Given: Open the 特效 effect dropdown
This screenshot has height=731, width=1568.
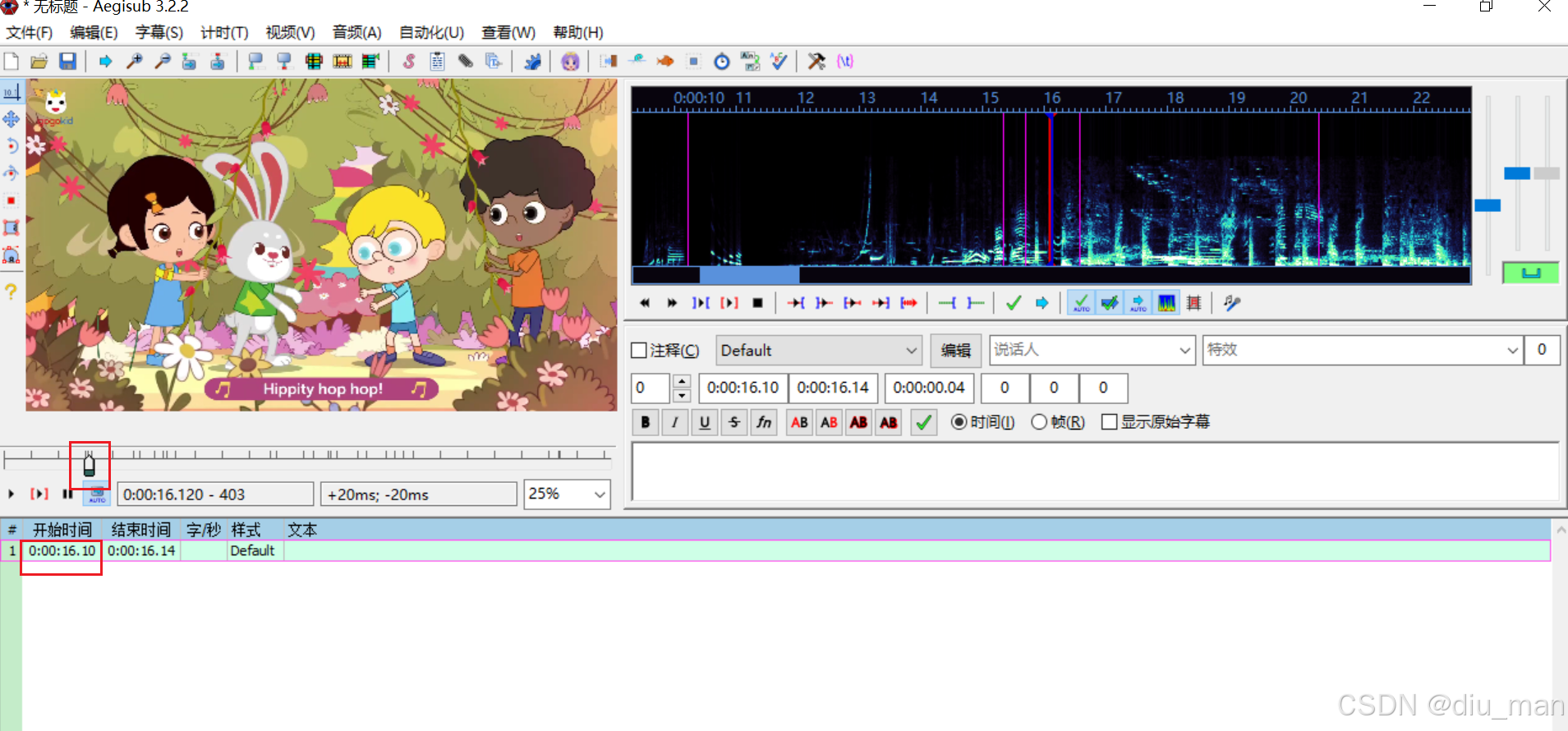Looking at the screenshot, I should [x=1363, y=350].
